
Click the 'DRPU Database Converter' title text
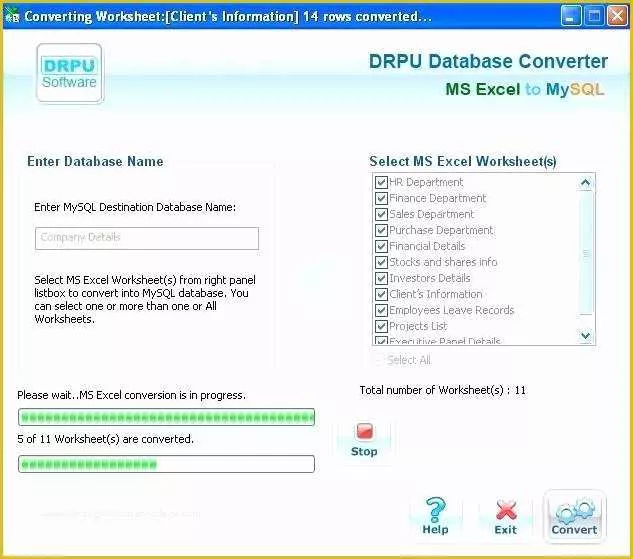pos(488,61)
